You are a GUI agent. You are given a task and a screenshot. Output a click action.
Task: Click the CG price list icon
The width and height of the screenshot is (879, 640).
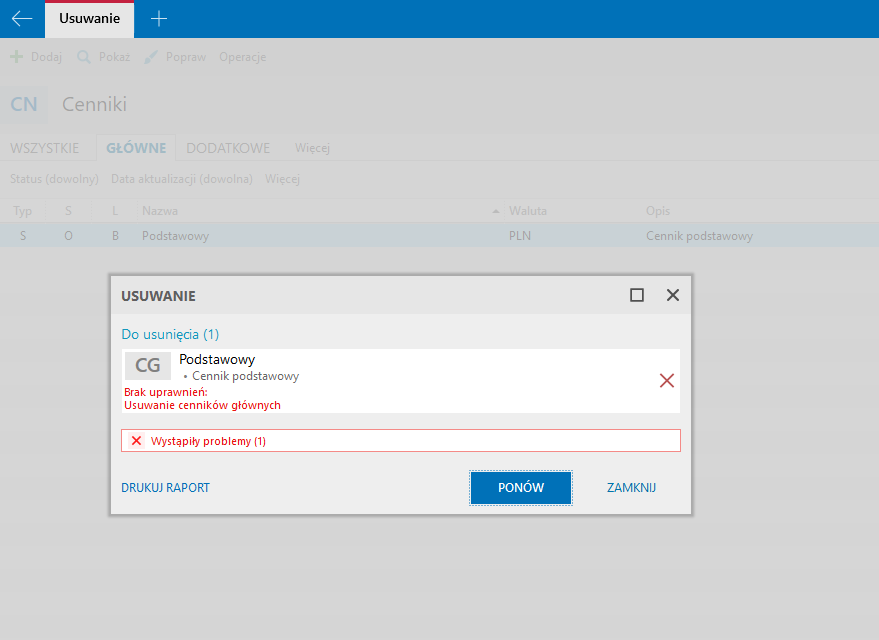(147, 365)
